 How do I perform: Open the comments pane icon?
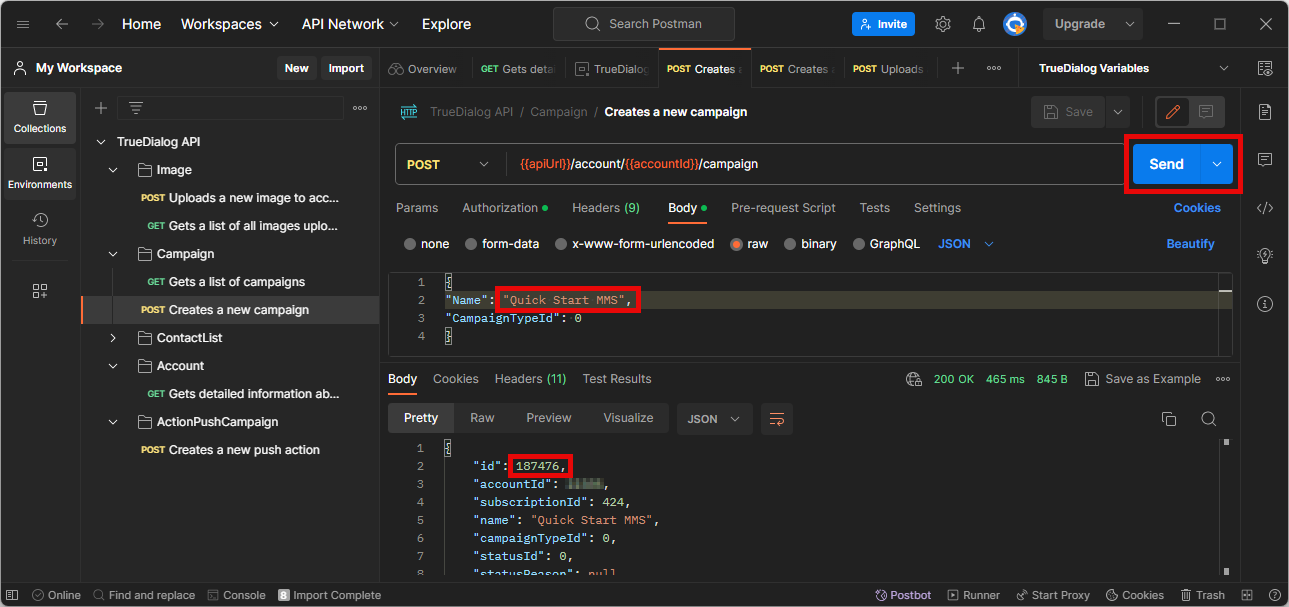coord(1265,160)
